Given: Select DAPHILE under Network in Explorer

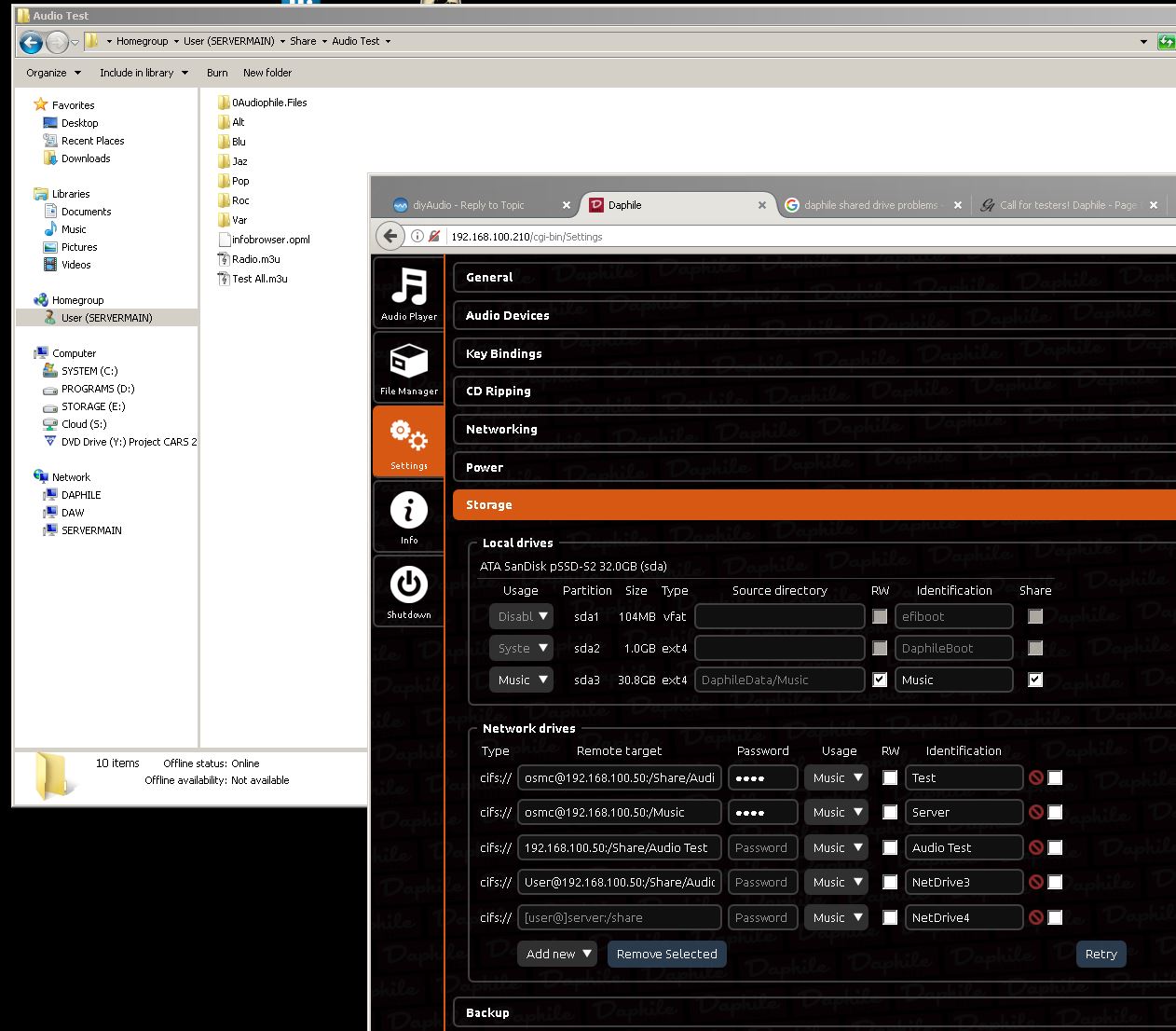Looking at the screenshot, I should [x=73, y=495].
